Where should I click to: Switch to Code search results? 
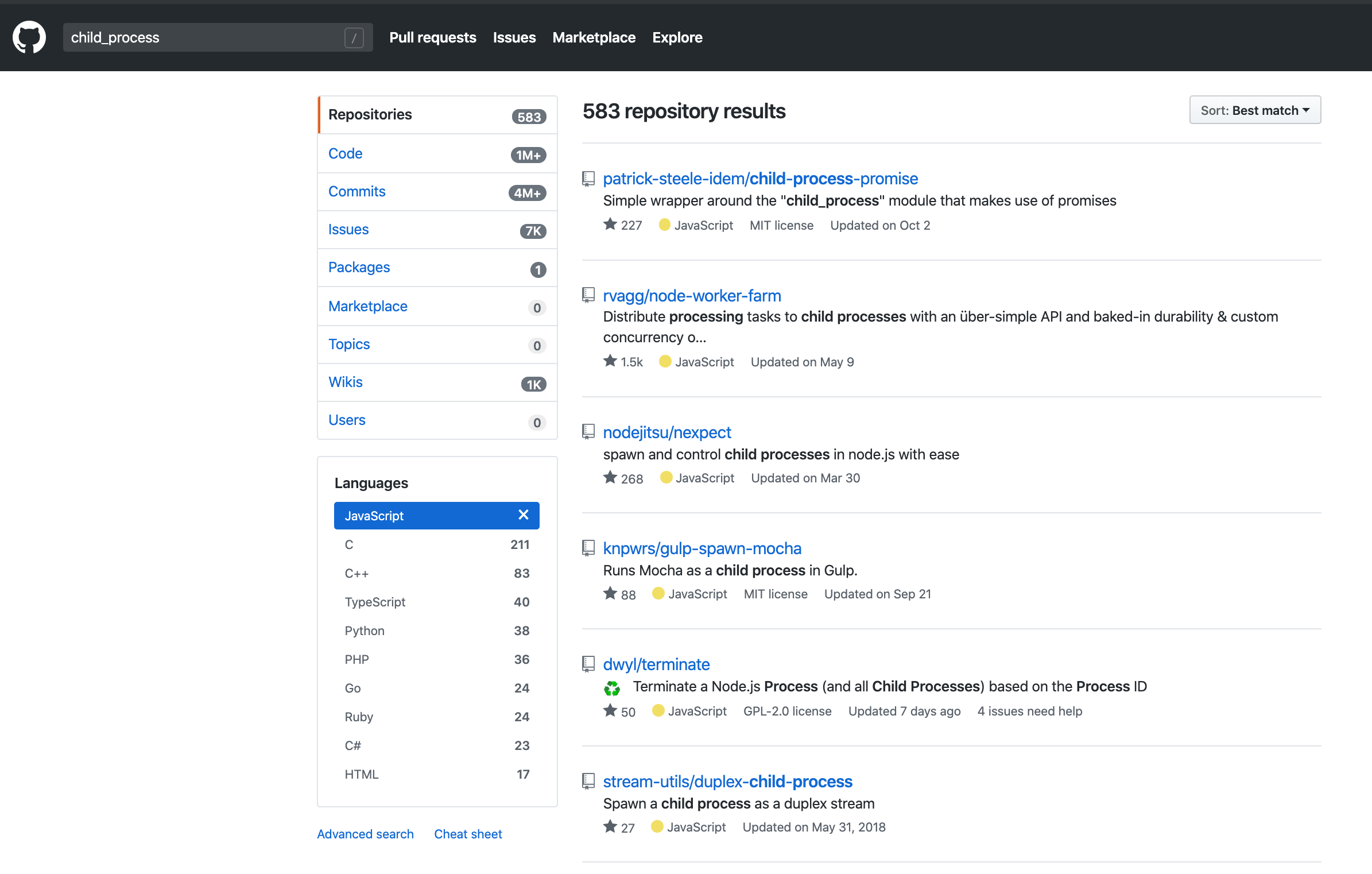point(345,153)
